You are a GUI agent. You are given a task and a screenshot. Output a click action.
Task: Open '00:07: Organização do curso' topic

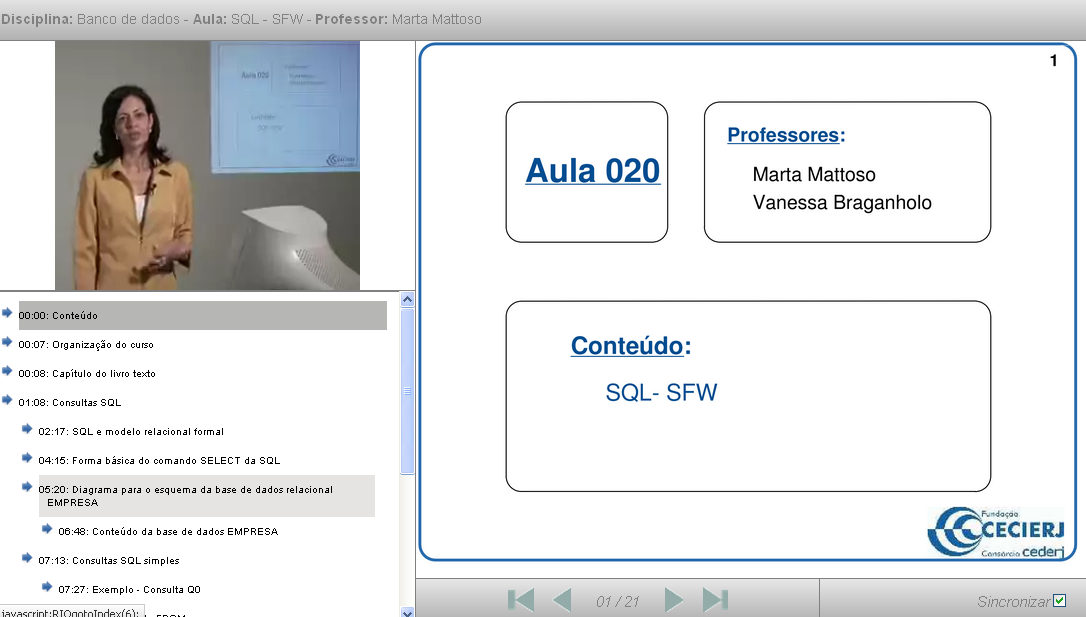point(86,345)
